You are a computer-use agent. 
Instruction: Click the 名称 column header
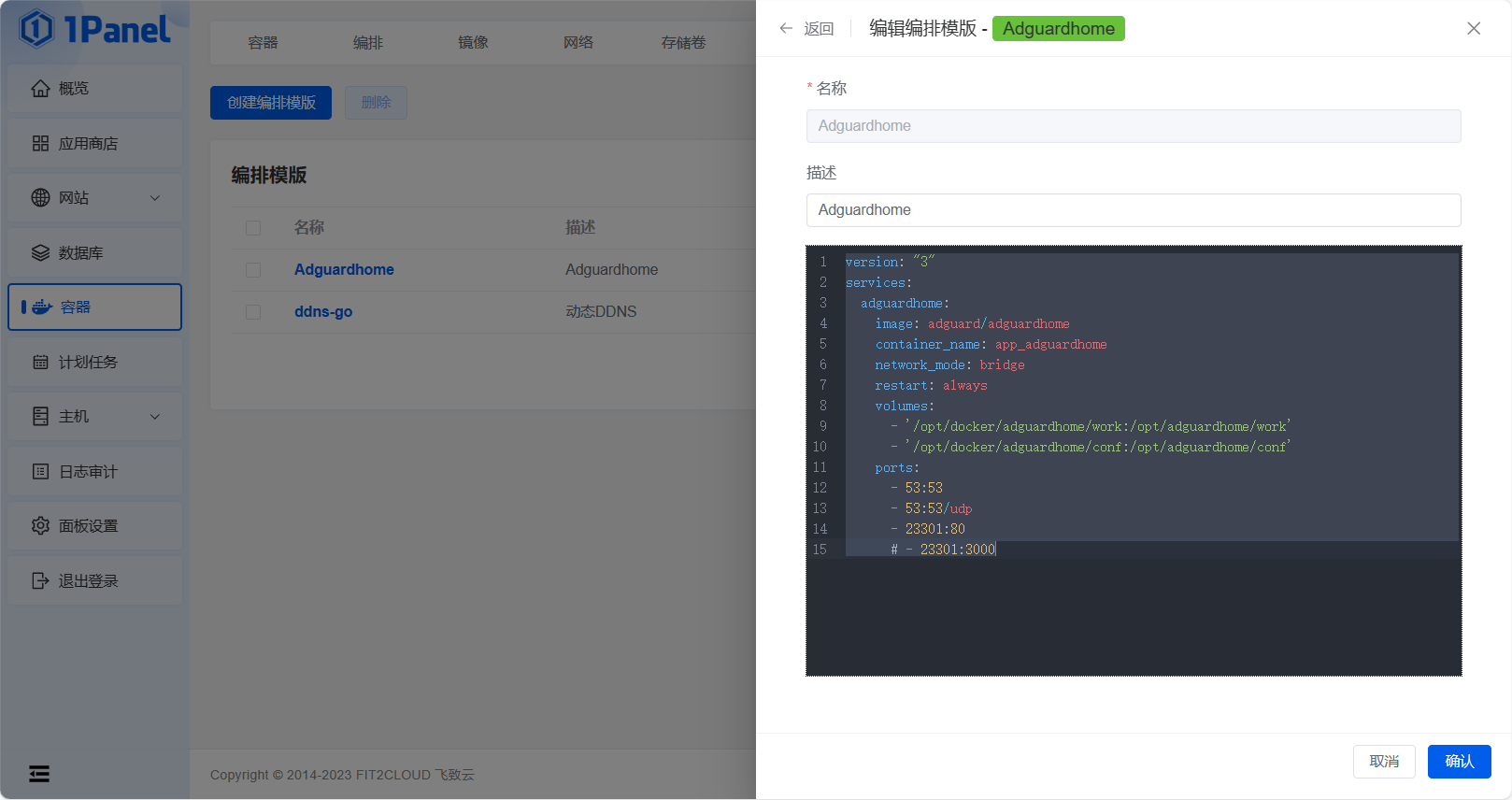(x=309, y=228)
